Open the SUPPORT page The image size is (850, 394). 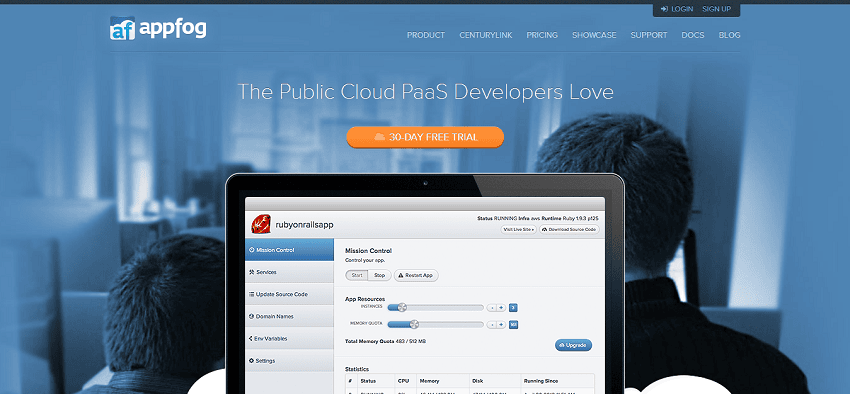pyautogui.click(x=649, y=35)
